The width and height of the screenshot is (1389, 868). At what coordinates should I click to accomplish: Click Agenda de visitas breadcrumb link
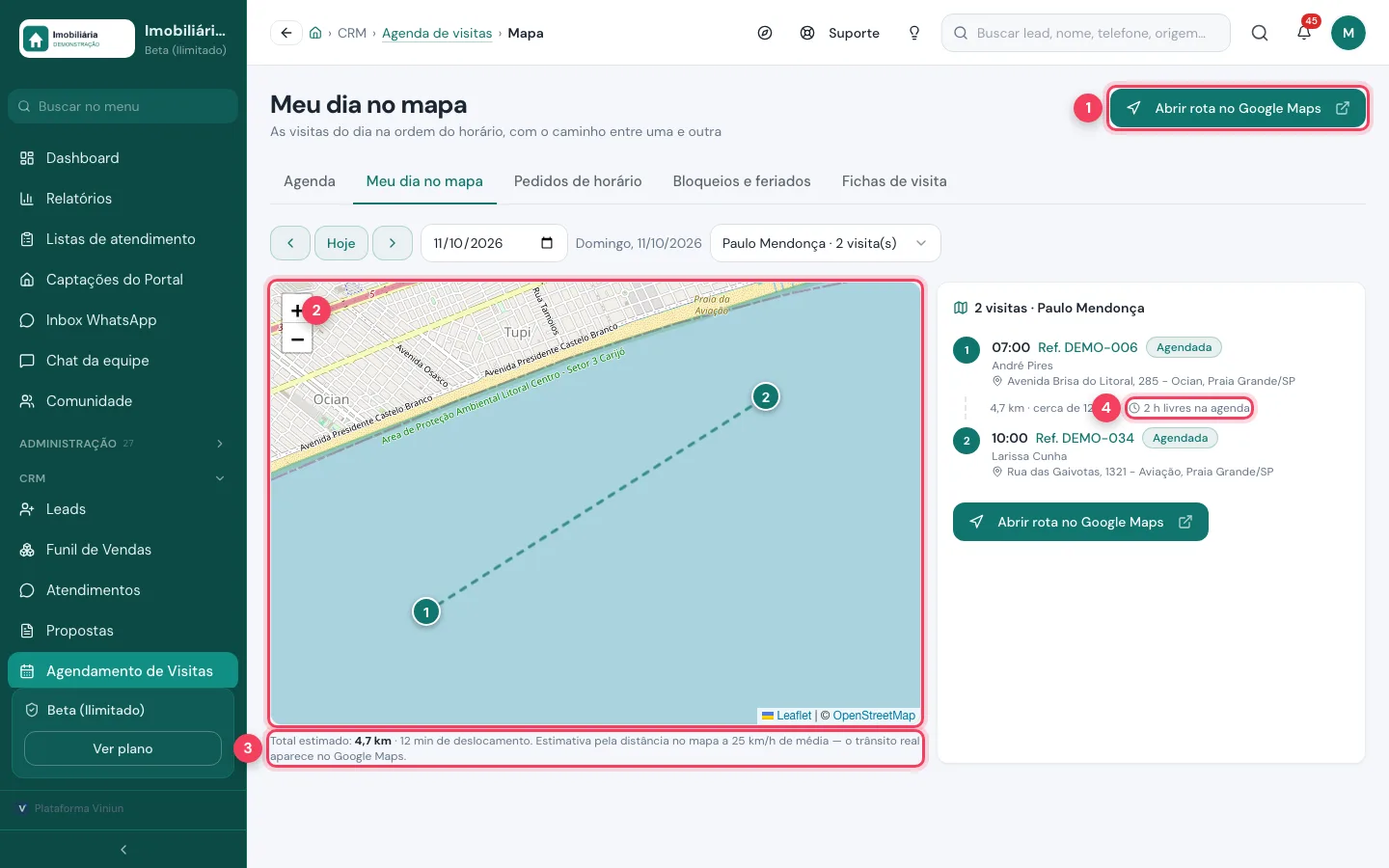pyautogui.click(x=437, y=33)
